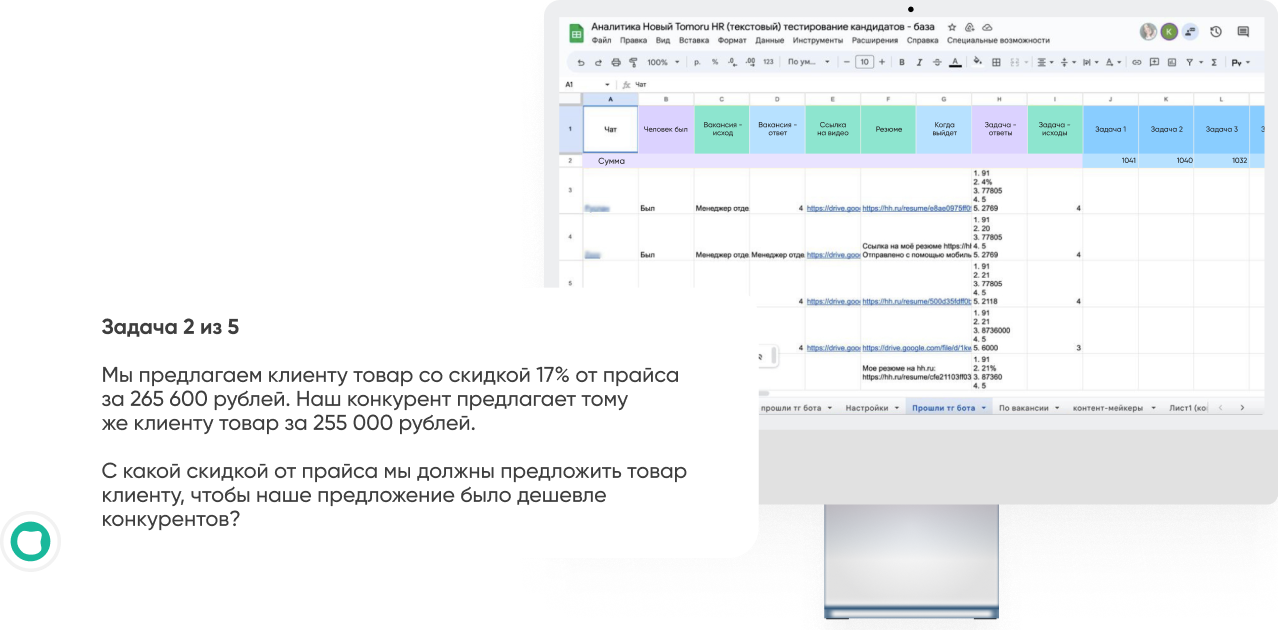Open the text rotation dropdown
Screen dimensions: 1278x630
(1114, 62)
